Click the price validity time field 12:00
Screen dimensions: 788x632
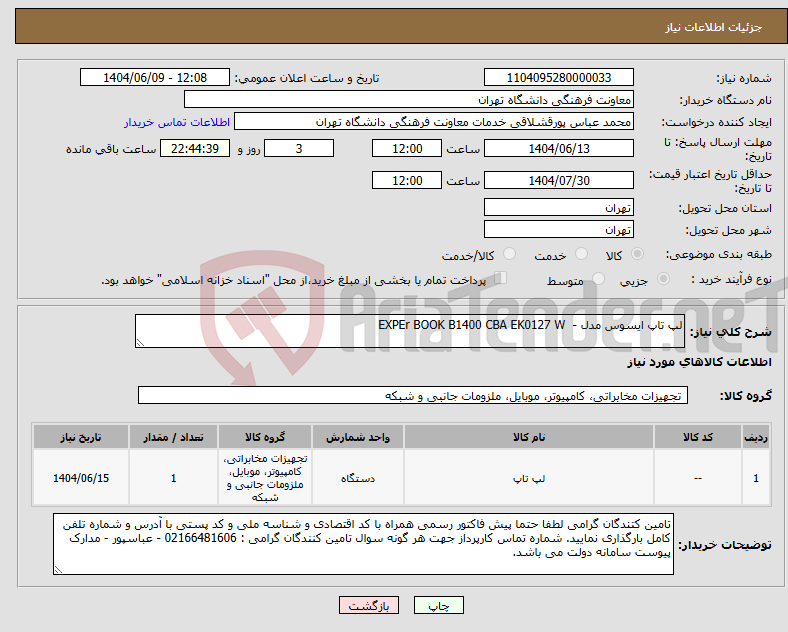pyautogui.click(x=407, y=180)
